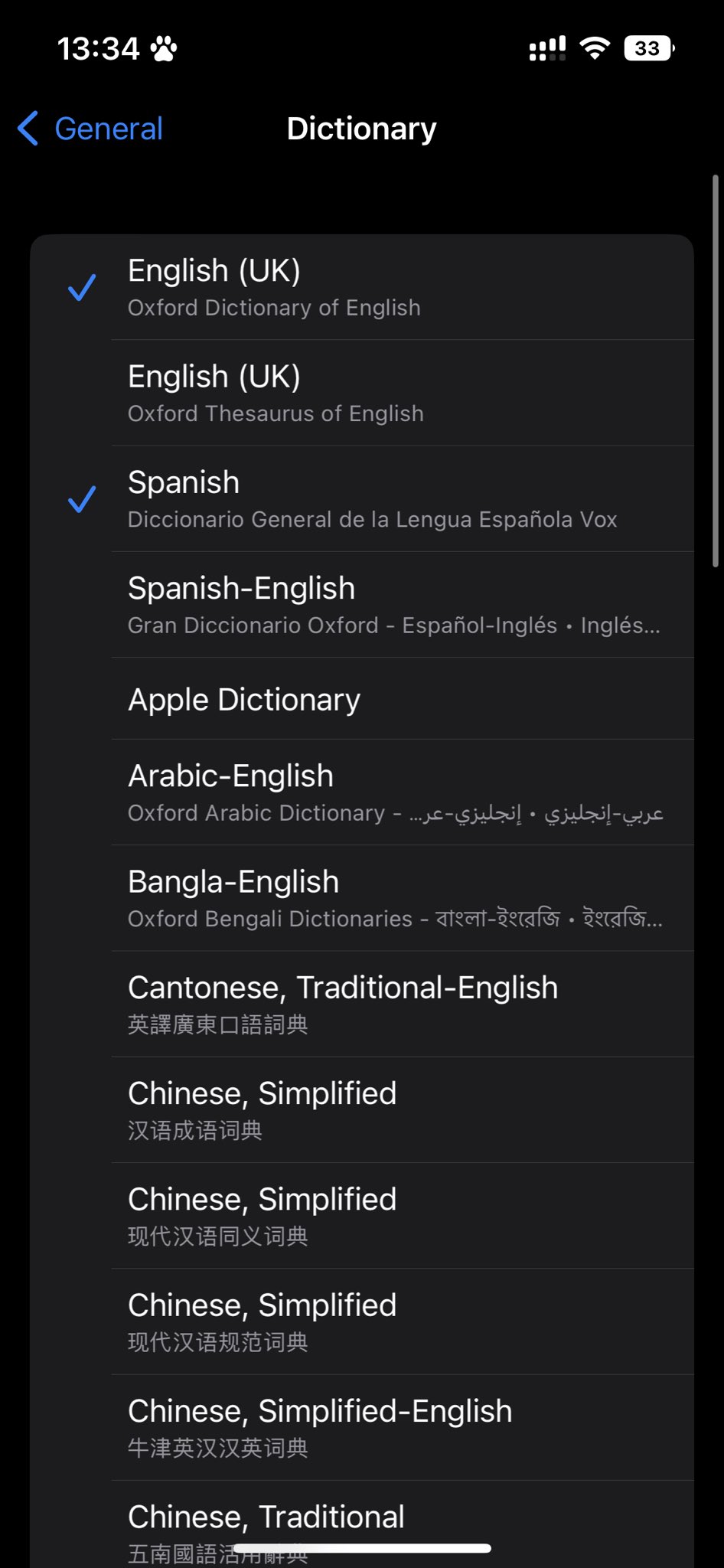Tap the battery level indicator
Viewport: 724px width, 1568px height.
coord(649,48)
